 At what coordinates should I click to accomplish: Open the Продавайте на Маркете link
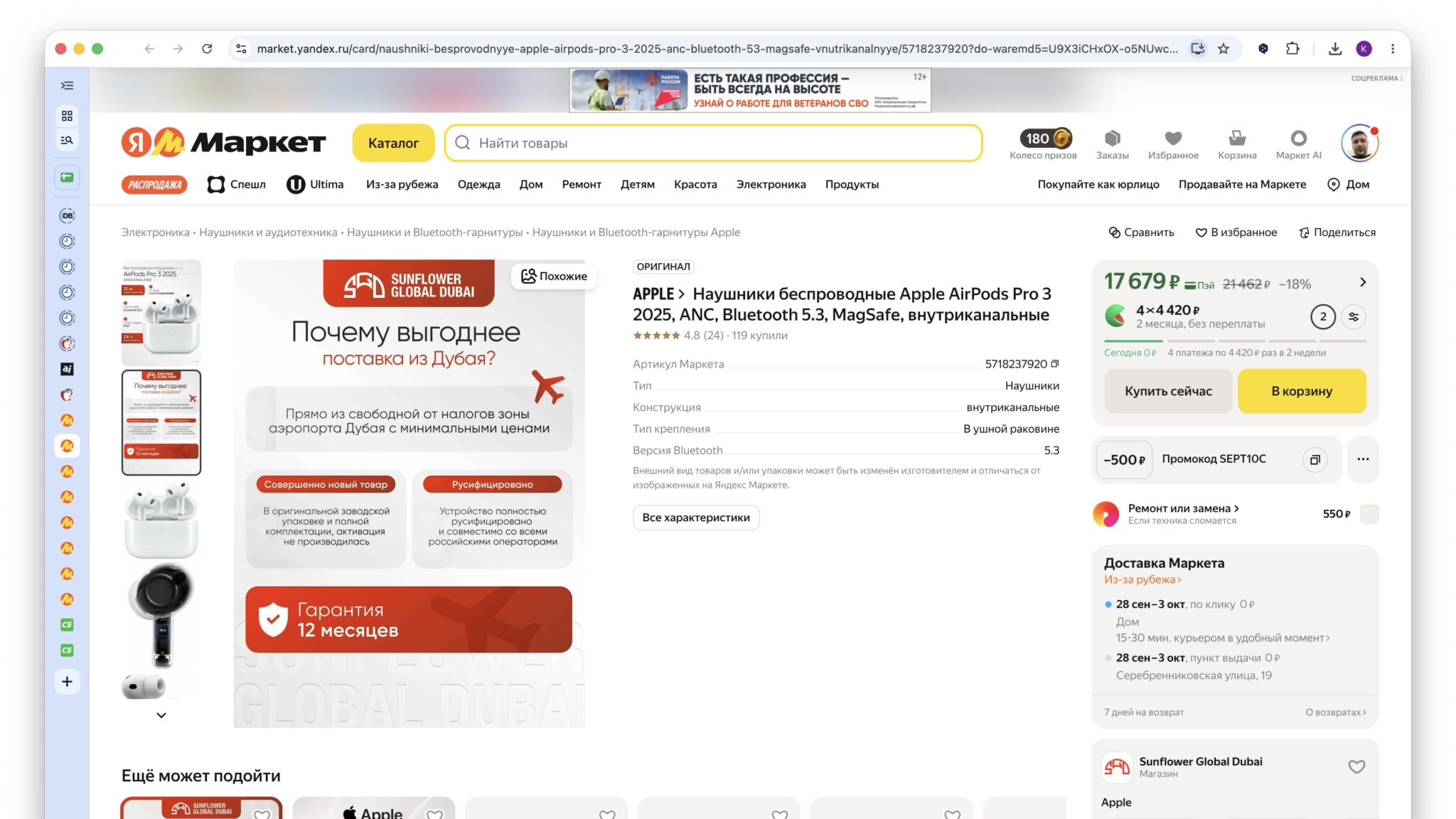(1242, 185)
